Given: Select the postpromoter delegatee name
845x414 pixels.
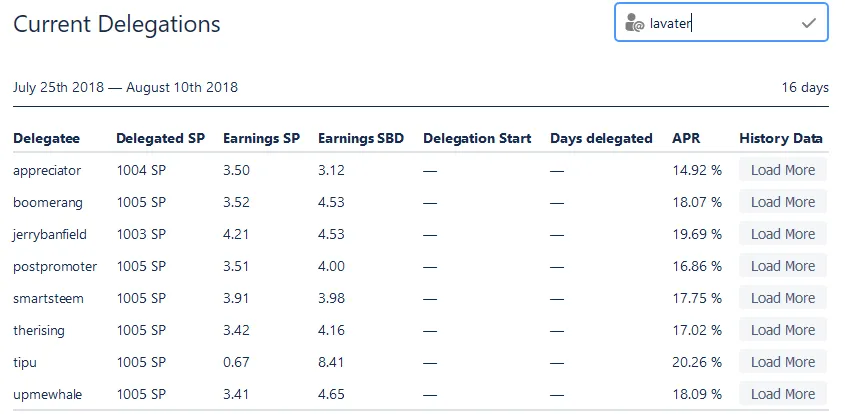Looking at the screenshot, I should (x=55, y=266).
